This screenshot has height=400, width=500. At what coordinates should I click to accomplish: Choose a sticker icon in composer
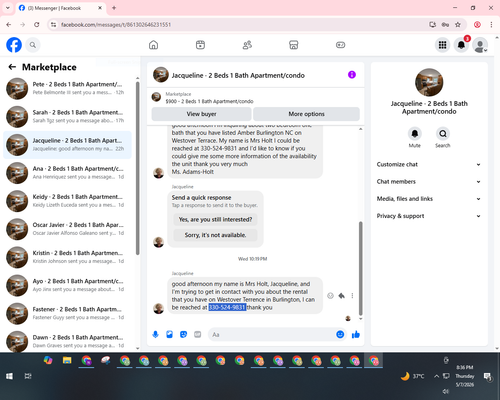183,334
